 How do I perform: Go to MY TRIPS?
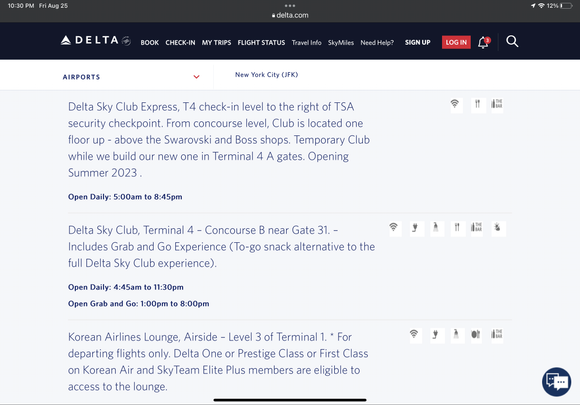click(x=216, y=43)
